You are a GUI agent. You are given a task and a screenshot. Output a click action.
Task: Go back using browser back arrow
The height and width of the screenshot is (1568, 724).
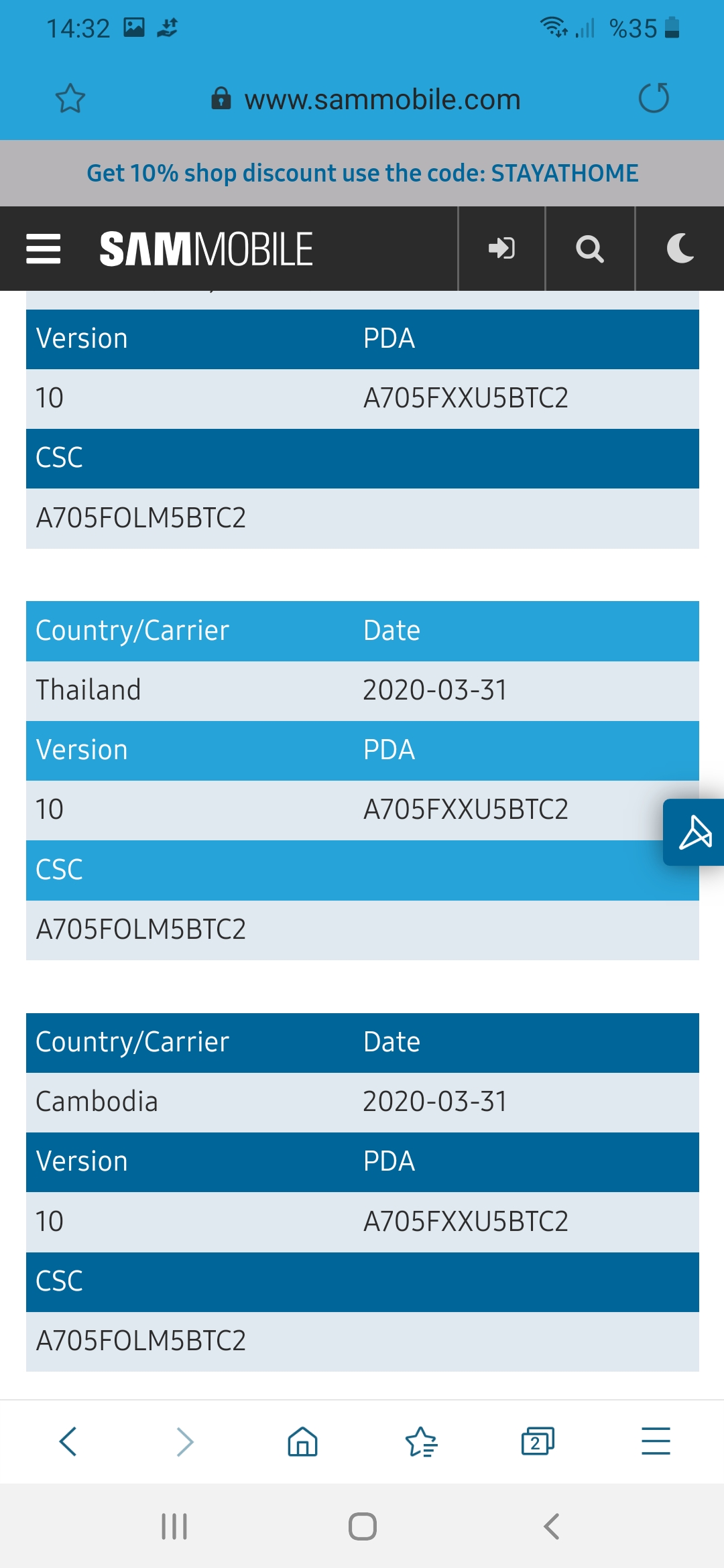[68, 1441]
